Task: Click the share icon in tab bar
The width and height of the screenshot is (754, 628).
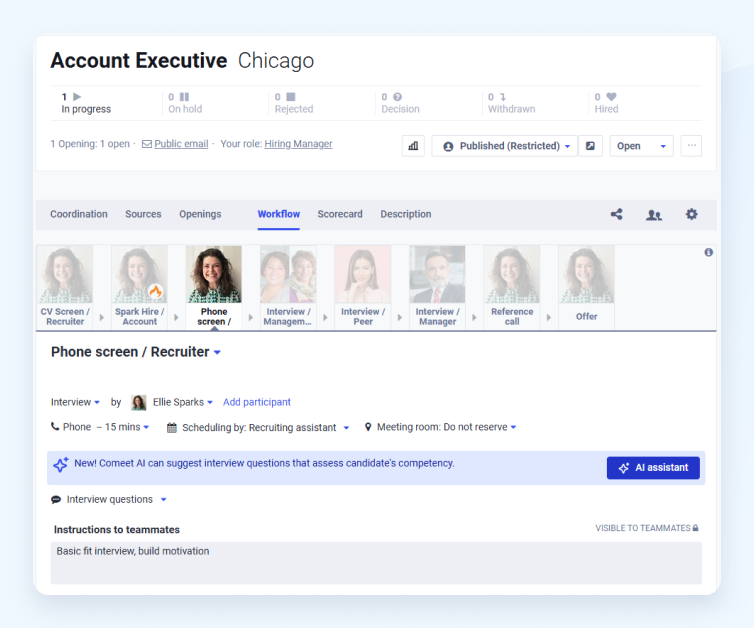Action: (x=616, y=214)
